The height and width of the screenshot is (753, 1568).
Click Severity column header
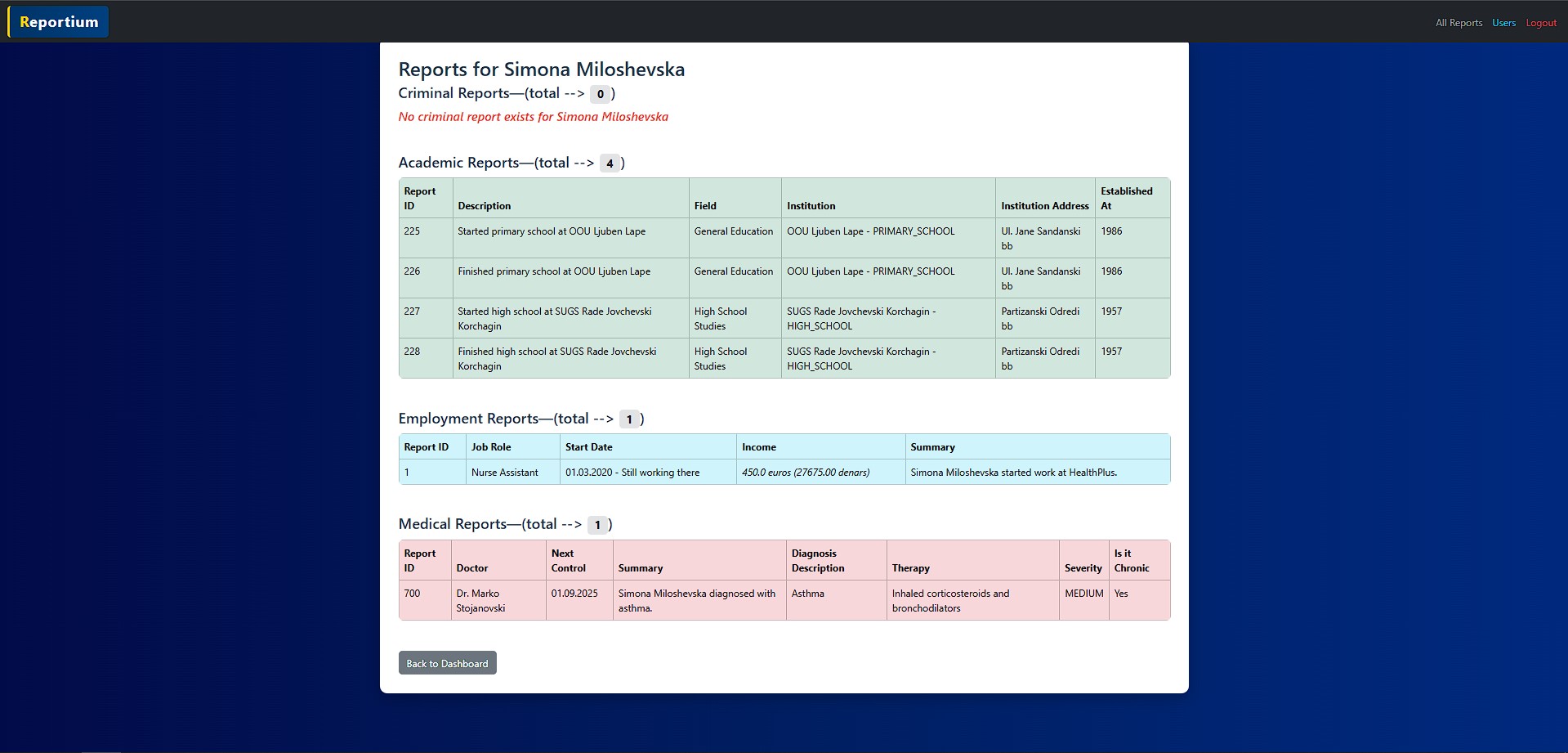click(1083, 560)
